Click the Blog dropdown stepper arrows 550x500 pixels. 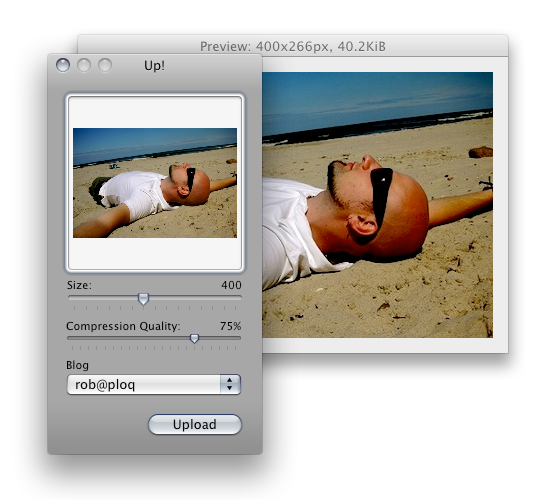(230, 385)
